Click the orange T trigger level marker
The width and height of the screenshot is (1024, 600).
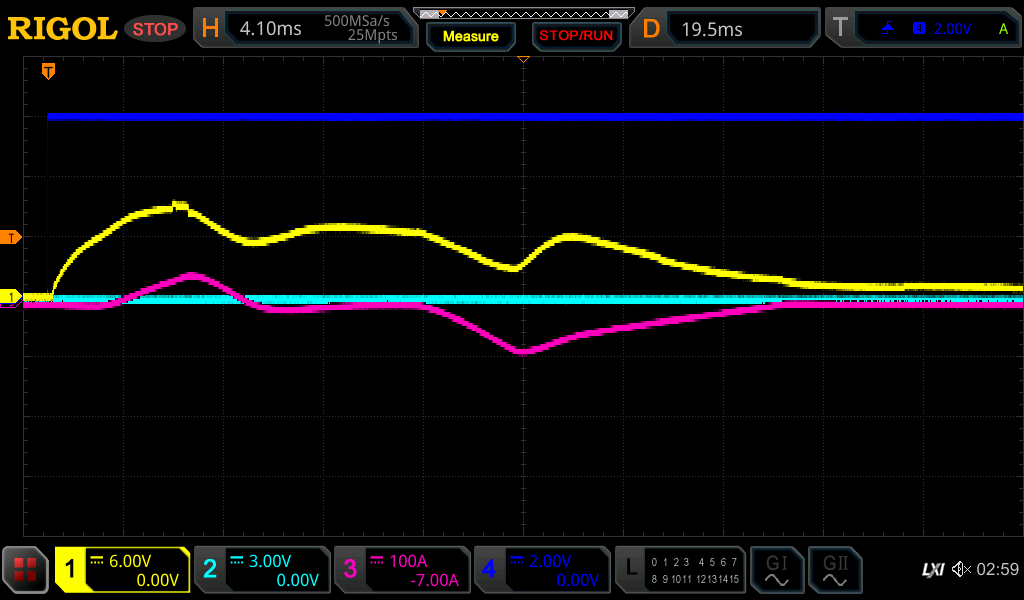(x=11, y=237)
